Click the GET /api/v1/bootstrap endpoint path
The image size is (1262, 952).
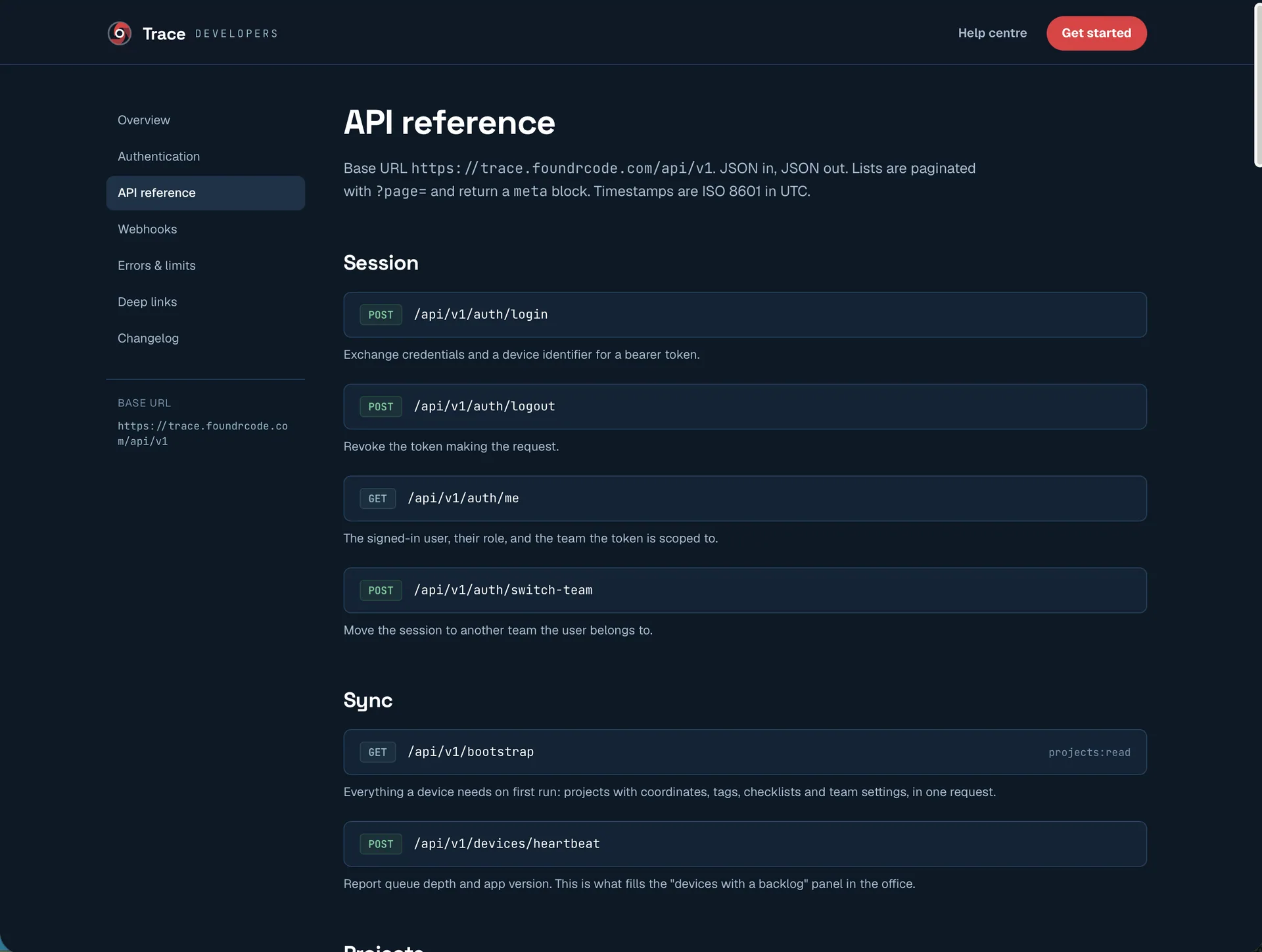[x=471, y=751]
